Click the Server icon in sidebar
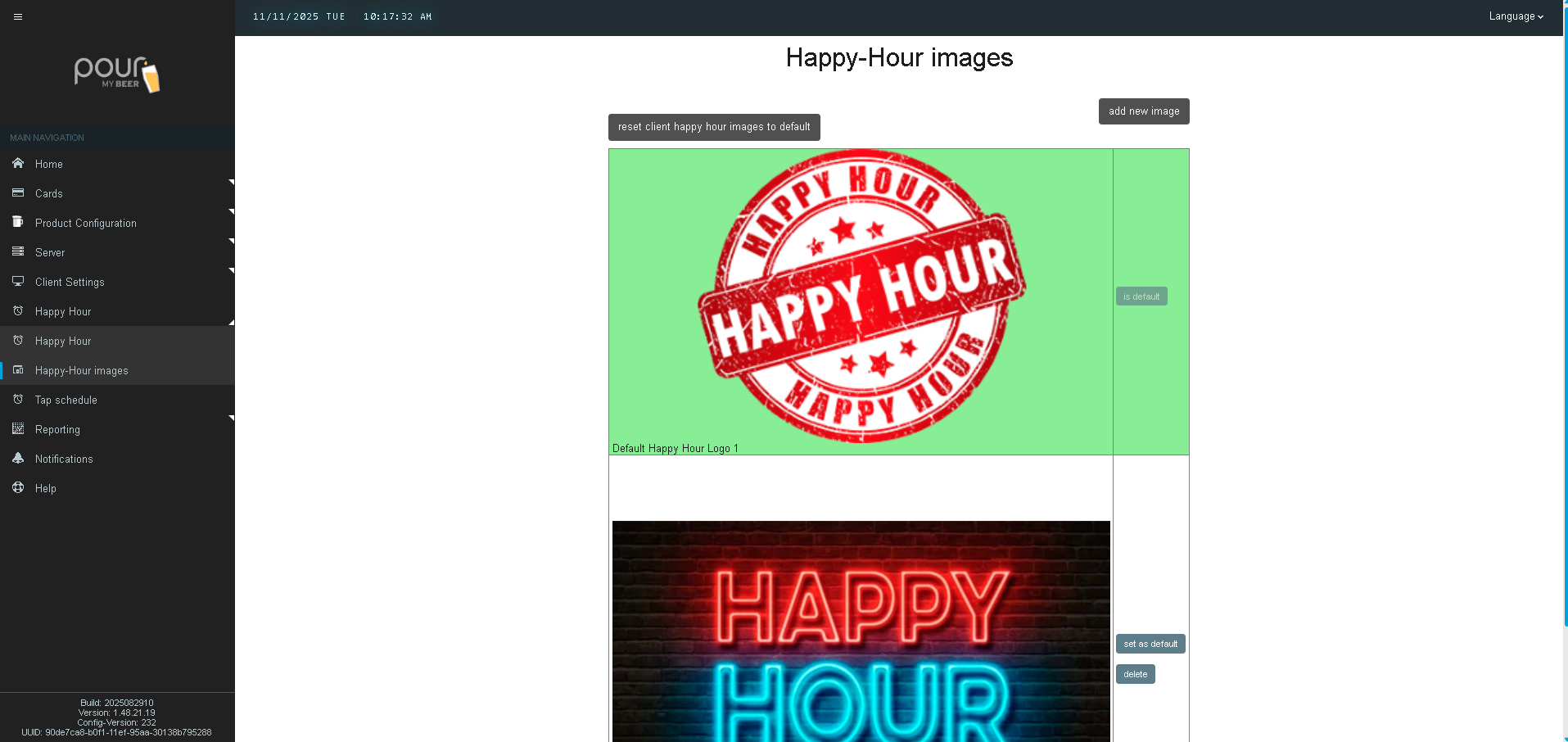 (18, 252)
